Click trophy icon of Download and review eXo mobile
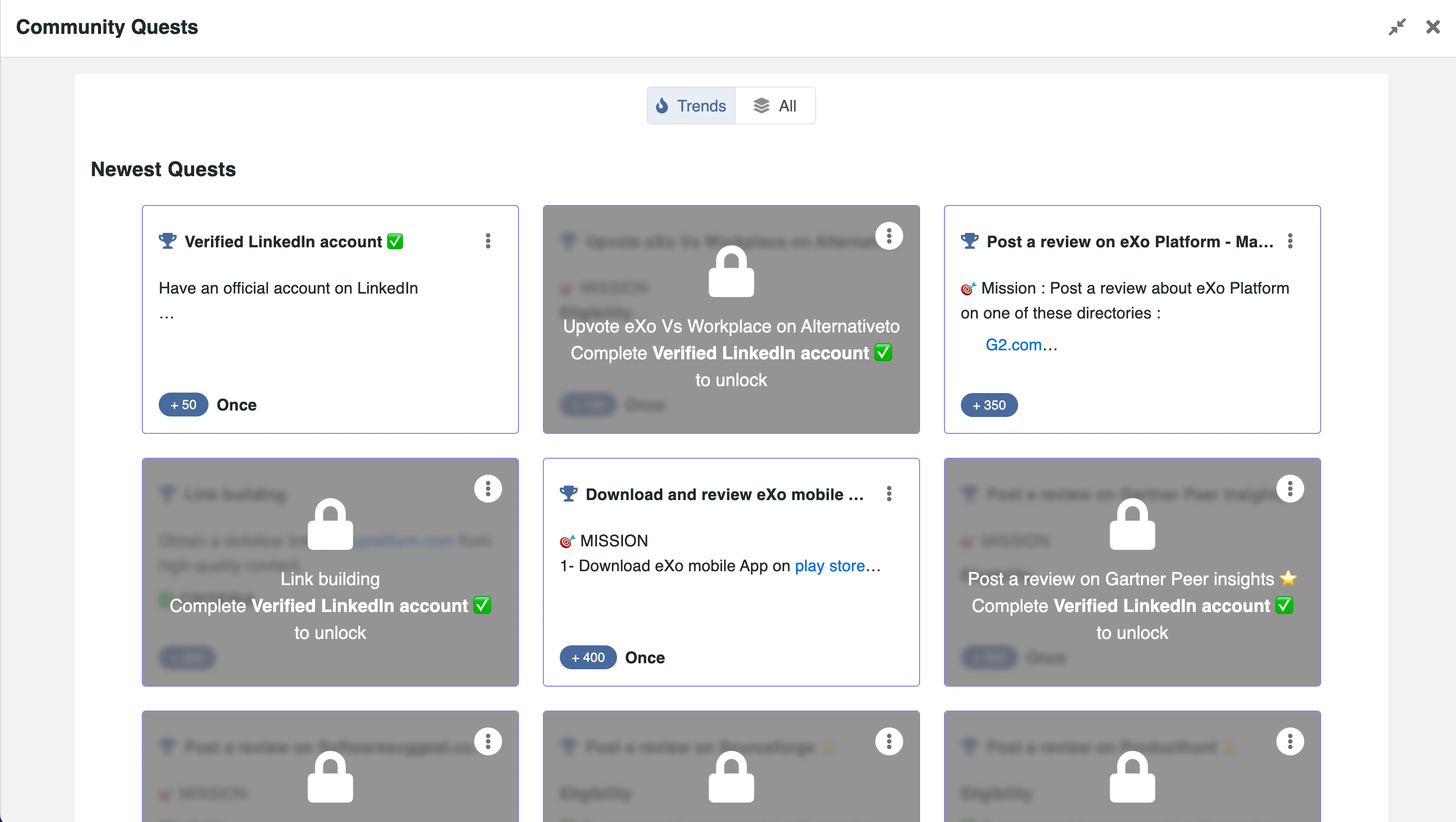The image size is (1456, 822). click(569, 494)
